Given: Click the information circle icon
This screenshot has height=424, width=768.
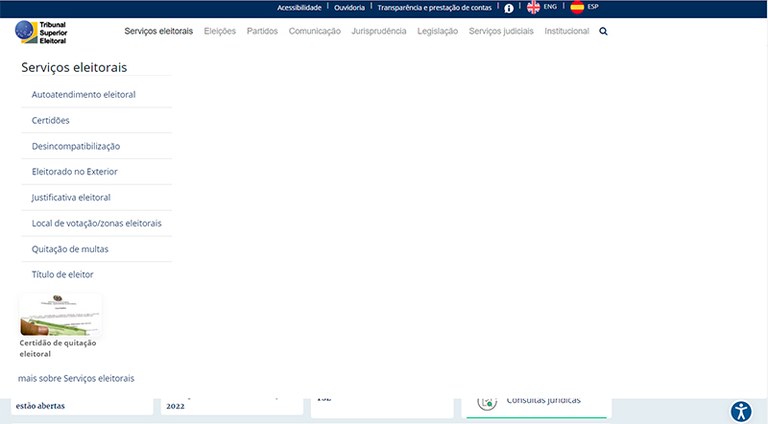Looking at the screenshot, I should (x=509, y=8).
